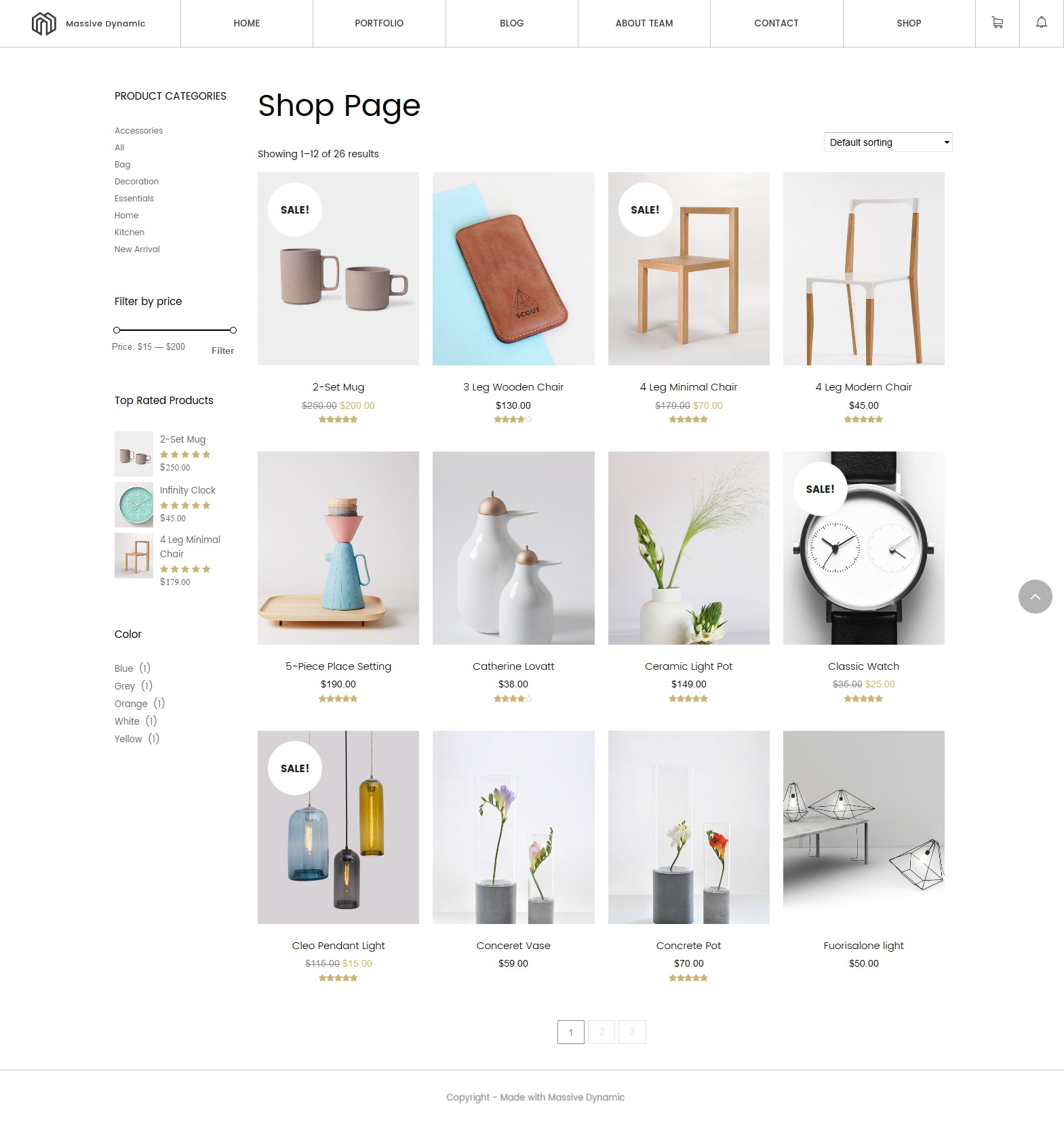1064x1124 pixels.
Task: Go to page 2 of results
Action: click(x=602, y=1032)
